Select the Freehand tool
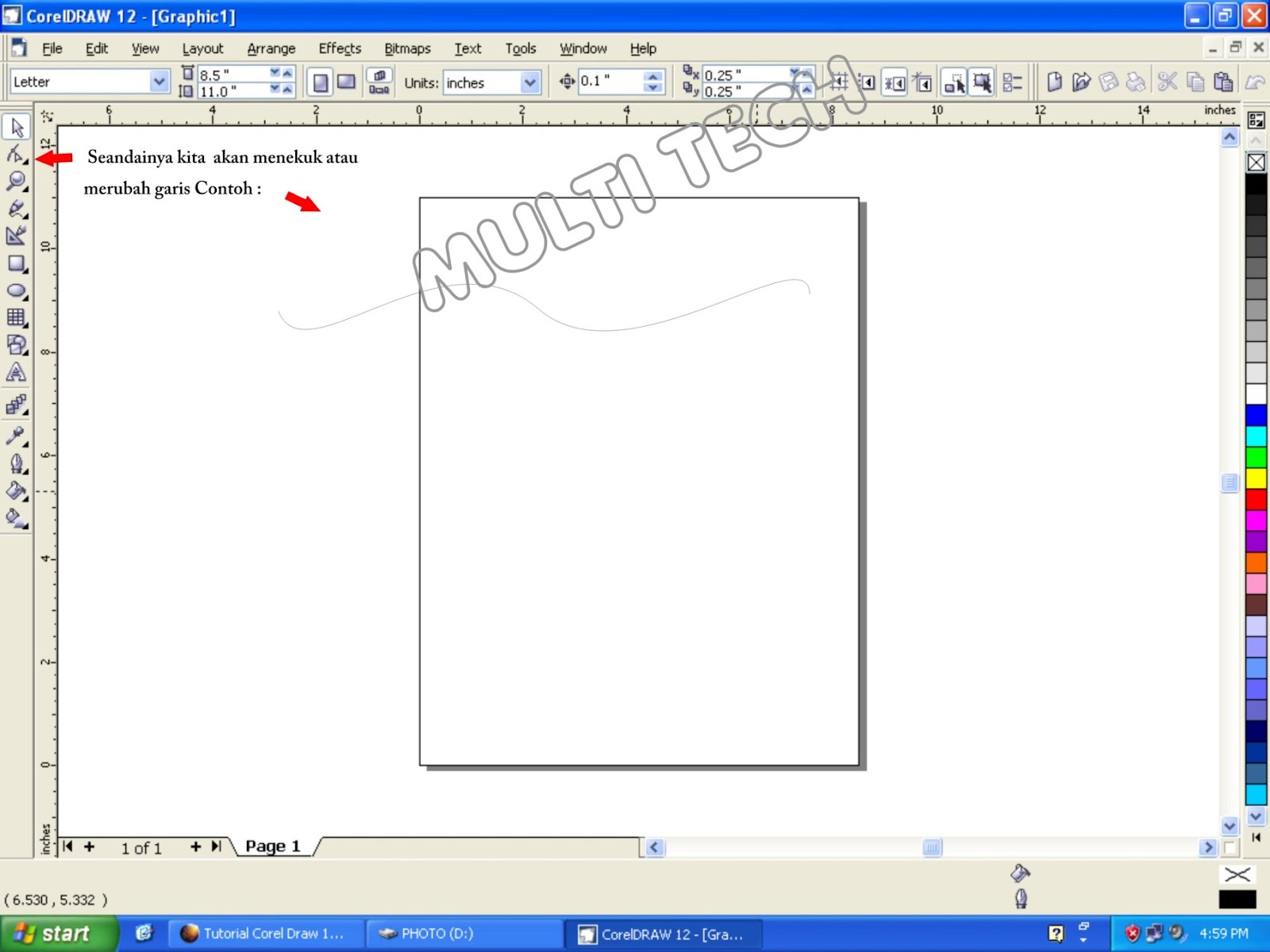Viewport: 1270px width, 952px height. click(16, 208)
